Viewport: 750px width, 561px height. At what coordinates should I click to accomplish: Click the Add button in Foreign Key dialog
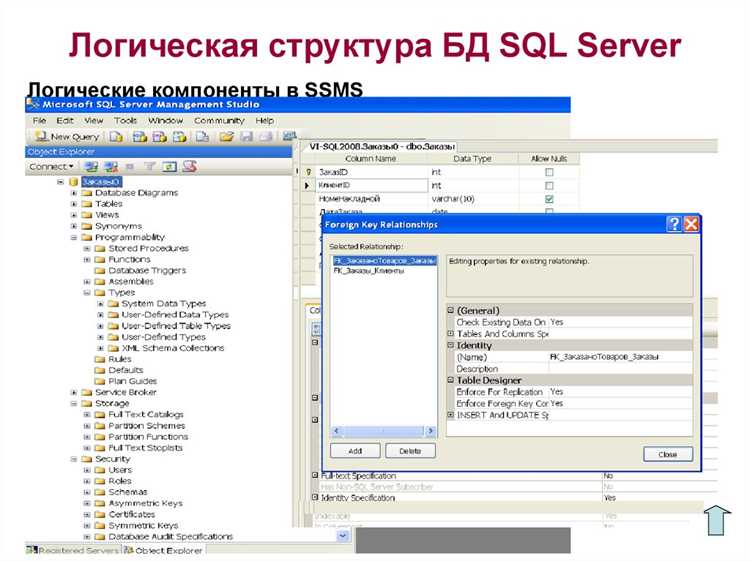(355, 451)
